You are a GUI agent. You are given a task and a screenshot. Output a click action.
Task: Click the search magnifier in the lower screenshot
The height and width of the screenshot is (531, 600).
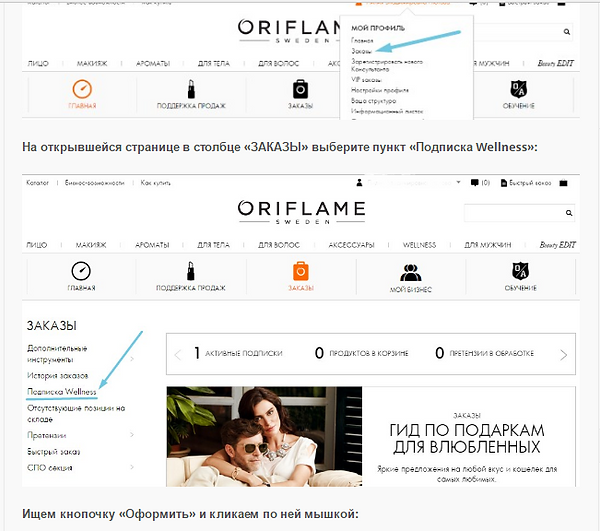point(569,213)
